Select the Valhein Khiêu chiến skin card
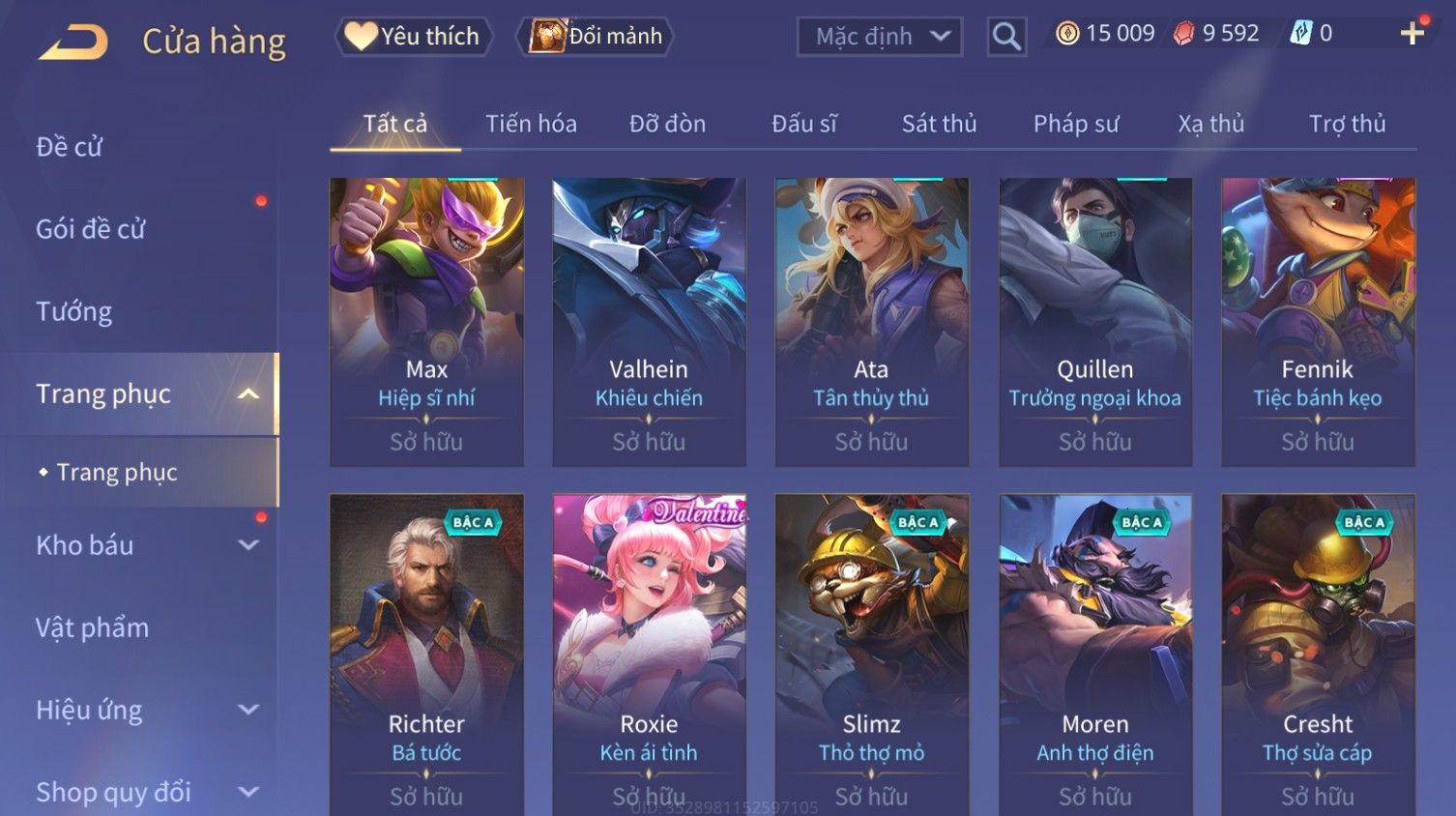The image size is (1456, 816). point(649,322)
